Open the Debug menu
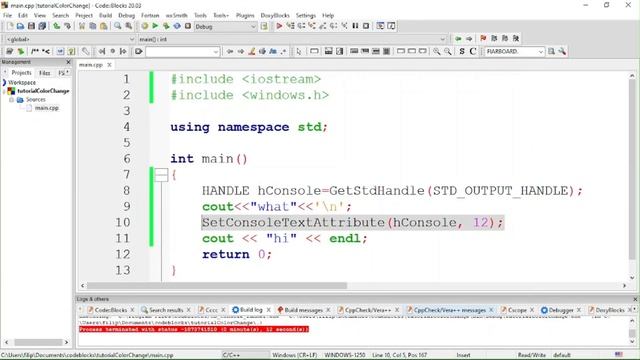 coord(127,16)
